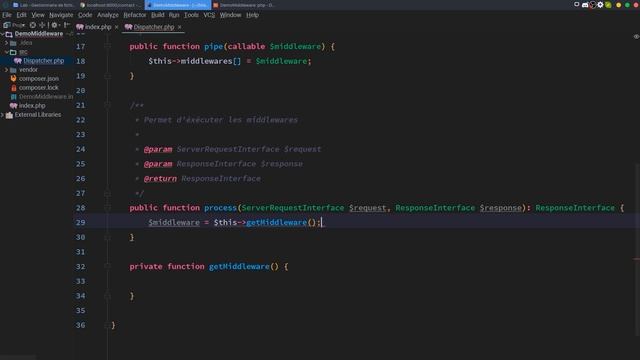Close the index.php editor tab
This screenshot has height=360, width=640.
116,27
